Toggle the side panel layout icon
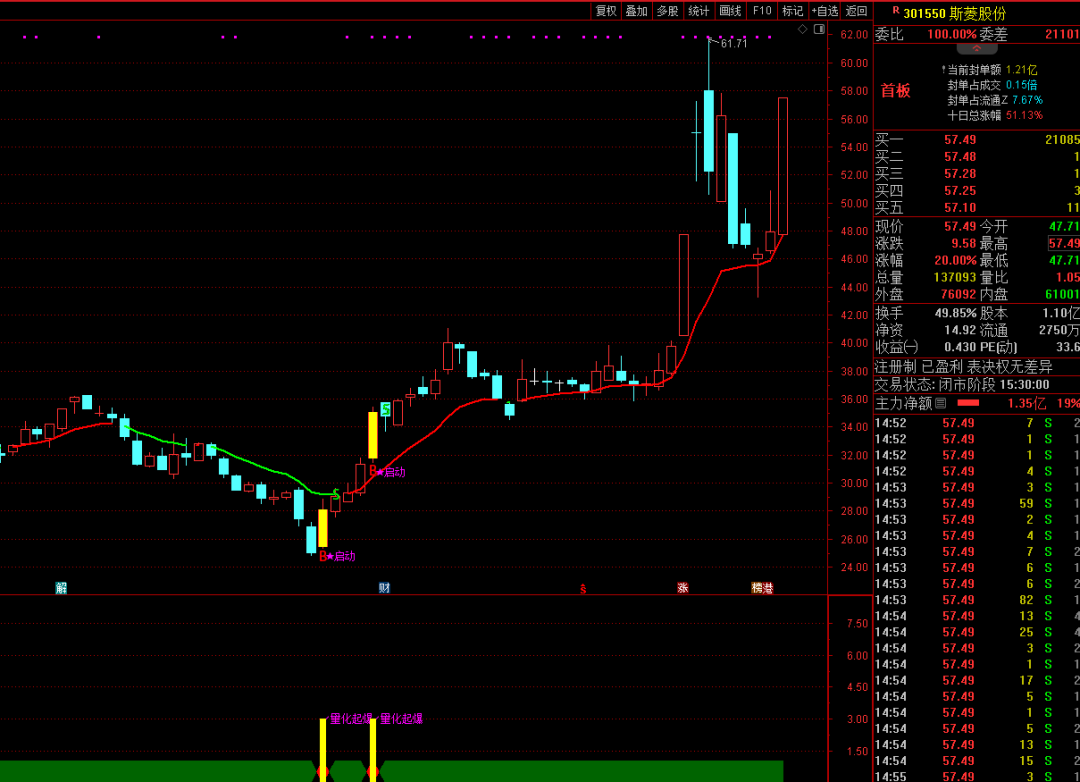1080x782 pixels. (819, 29)
